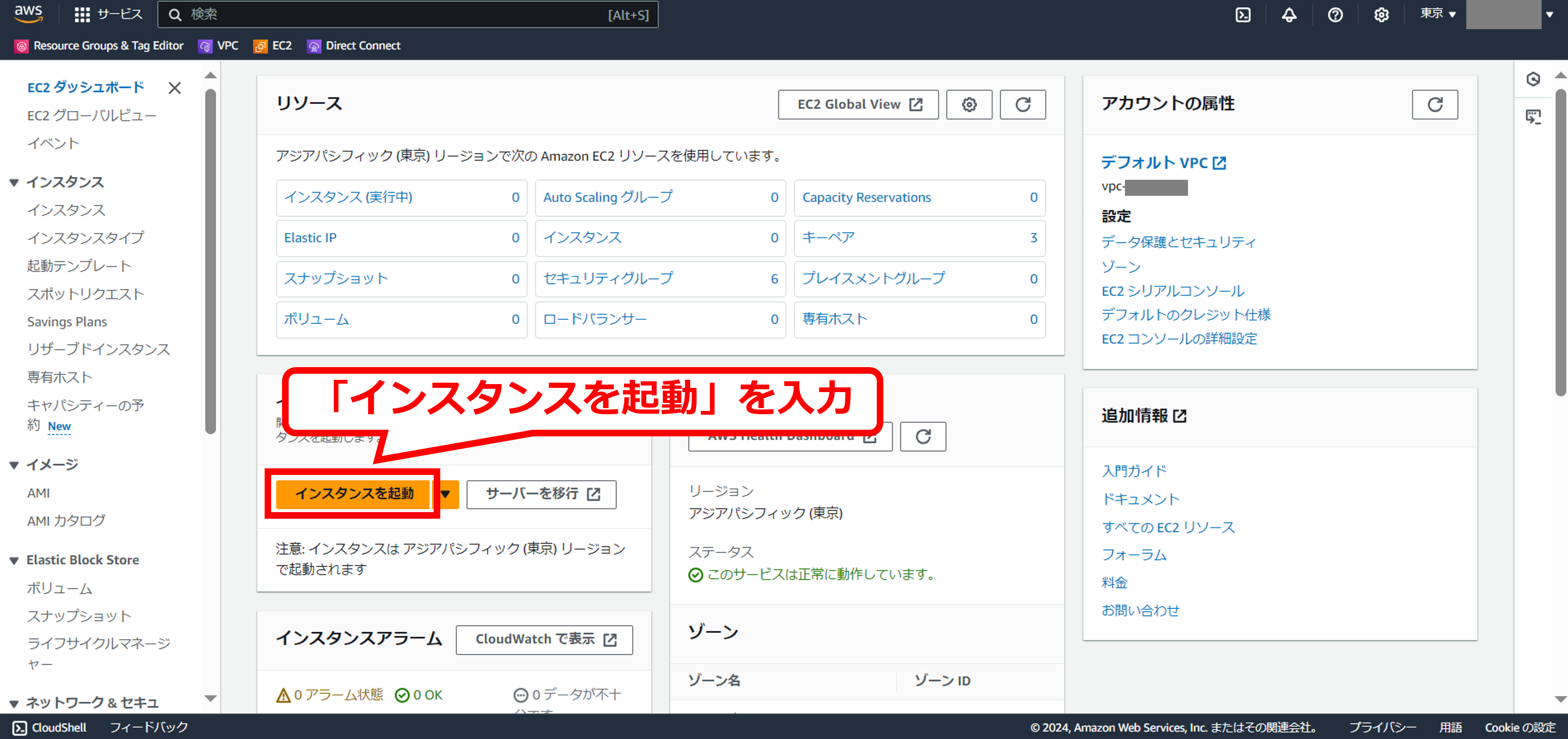
Task: Click the CloudWatch で表示 button
Action: click(544, 640)
